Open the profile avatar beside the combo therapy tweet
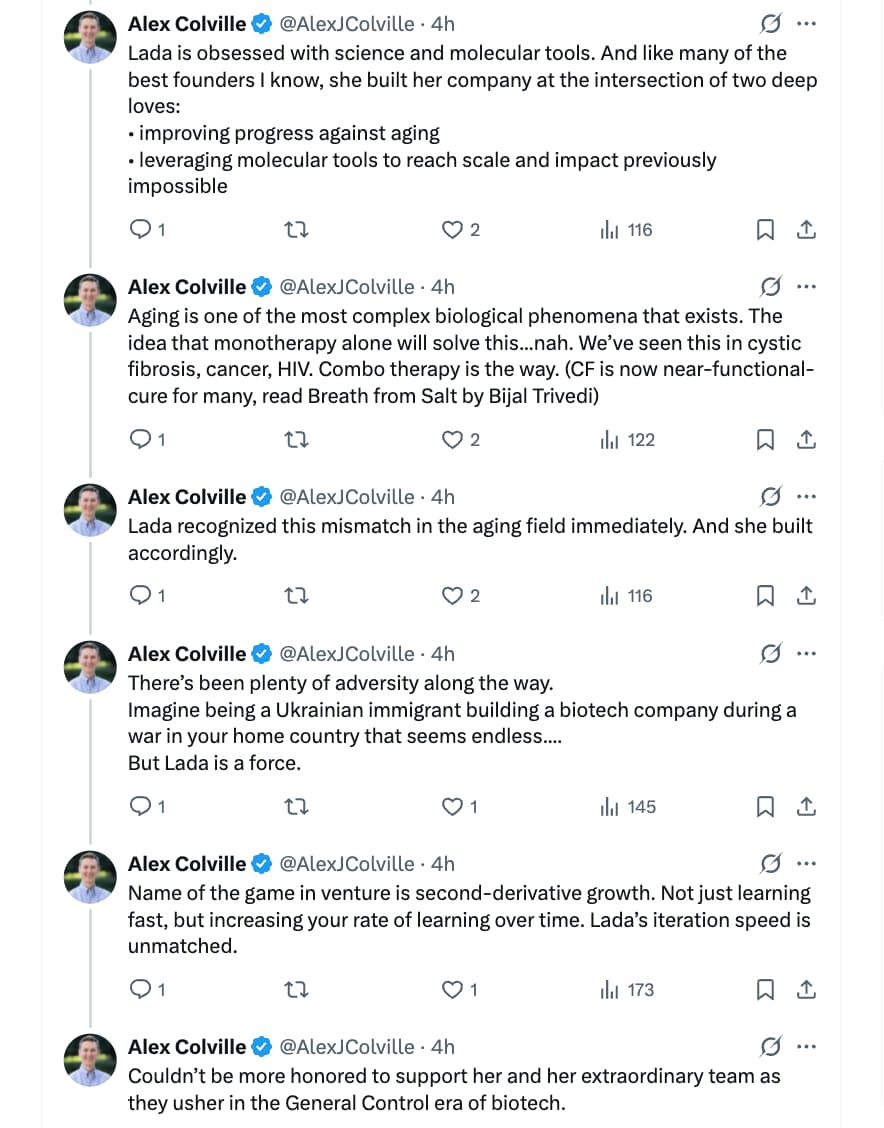 [90, 300]
